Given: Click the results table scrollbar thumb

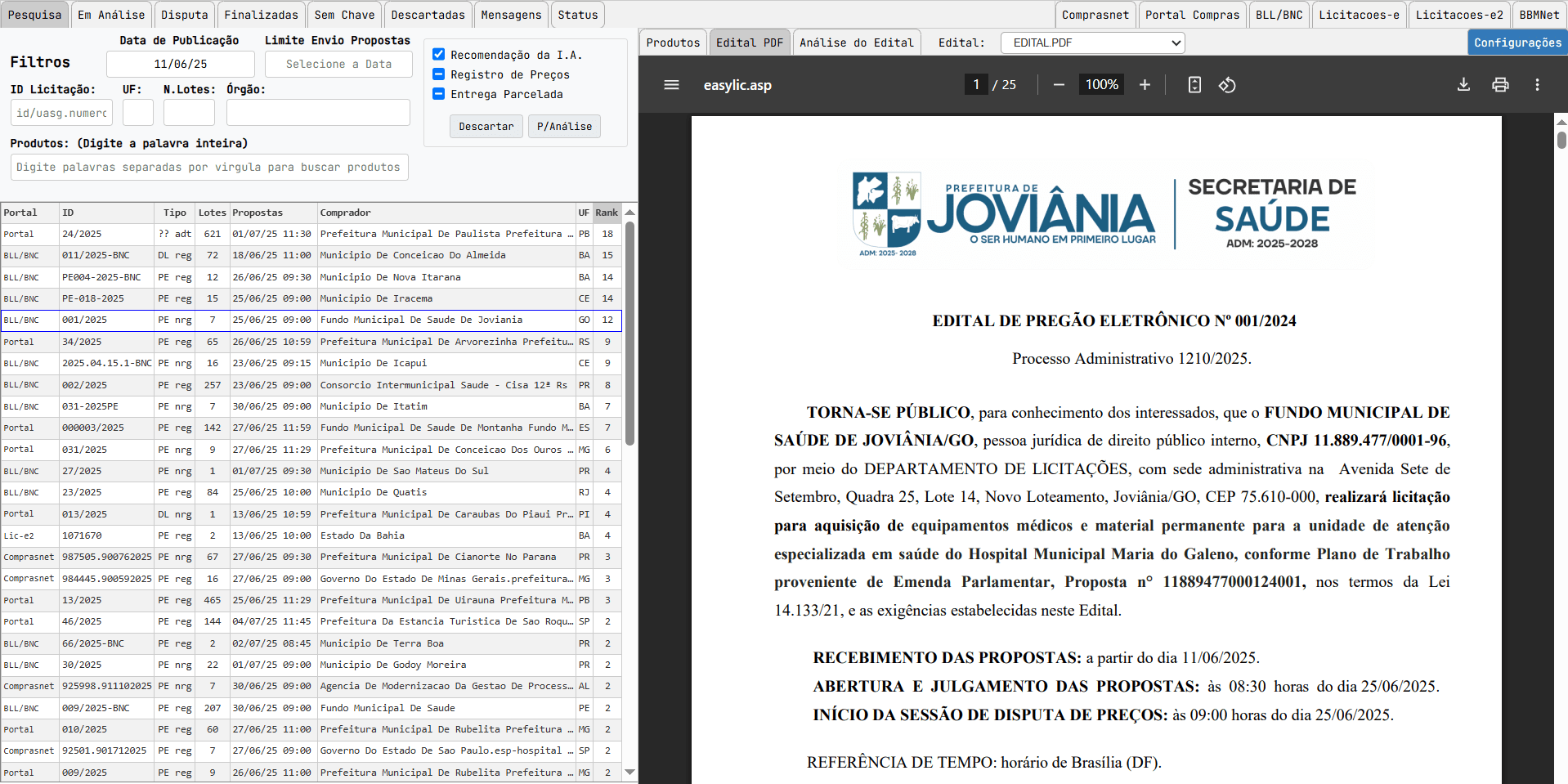Looking at the screenshot, I should (629, 333).
